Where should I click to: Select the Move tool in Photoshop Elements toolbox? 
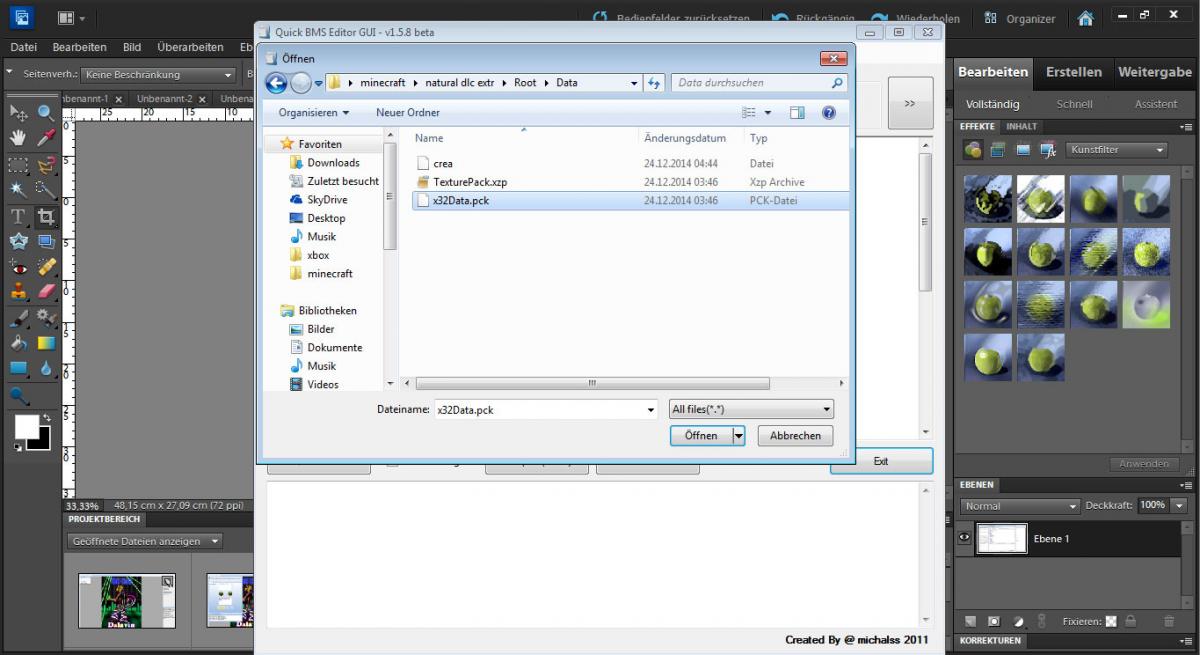coord(18,113)
